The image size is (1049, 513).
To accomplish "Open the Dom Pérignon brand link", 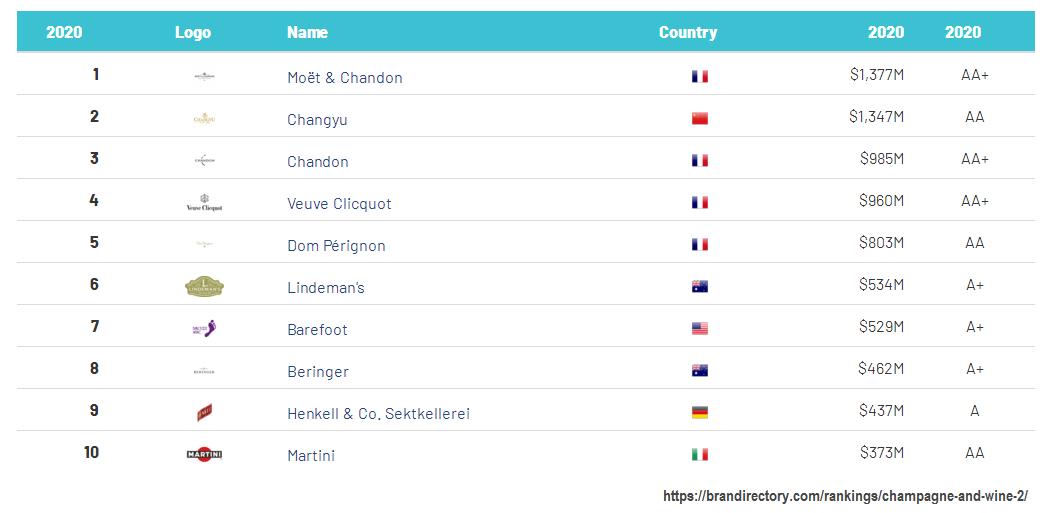I will point(336,245).
